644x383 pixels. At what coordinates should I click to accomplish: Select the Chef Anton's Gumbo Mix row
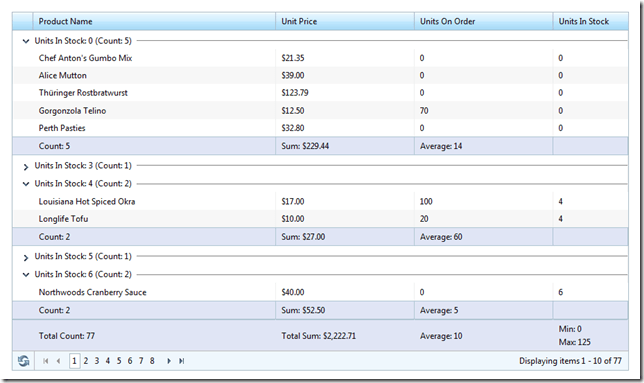(321, 58)
